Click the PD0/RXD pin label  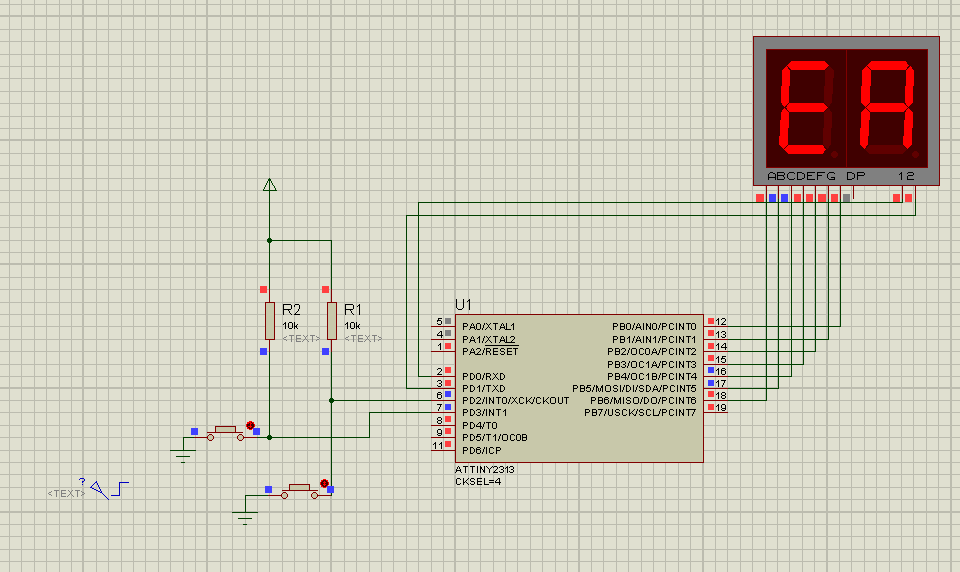[x=483, y=376]
